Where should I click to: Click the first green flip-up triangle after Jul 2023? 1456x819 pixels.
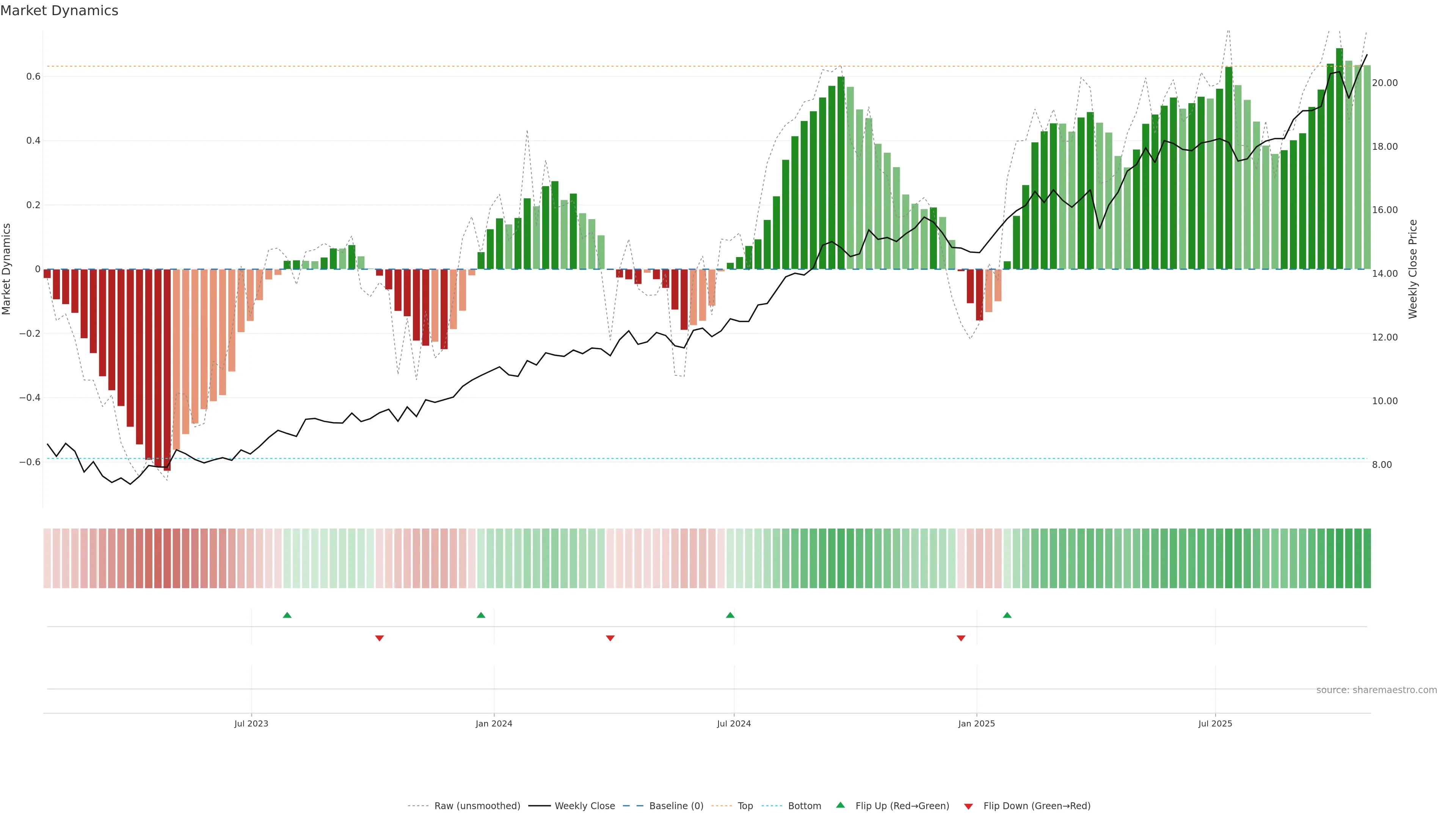[x=287, y=615]
